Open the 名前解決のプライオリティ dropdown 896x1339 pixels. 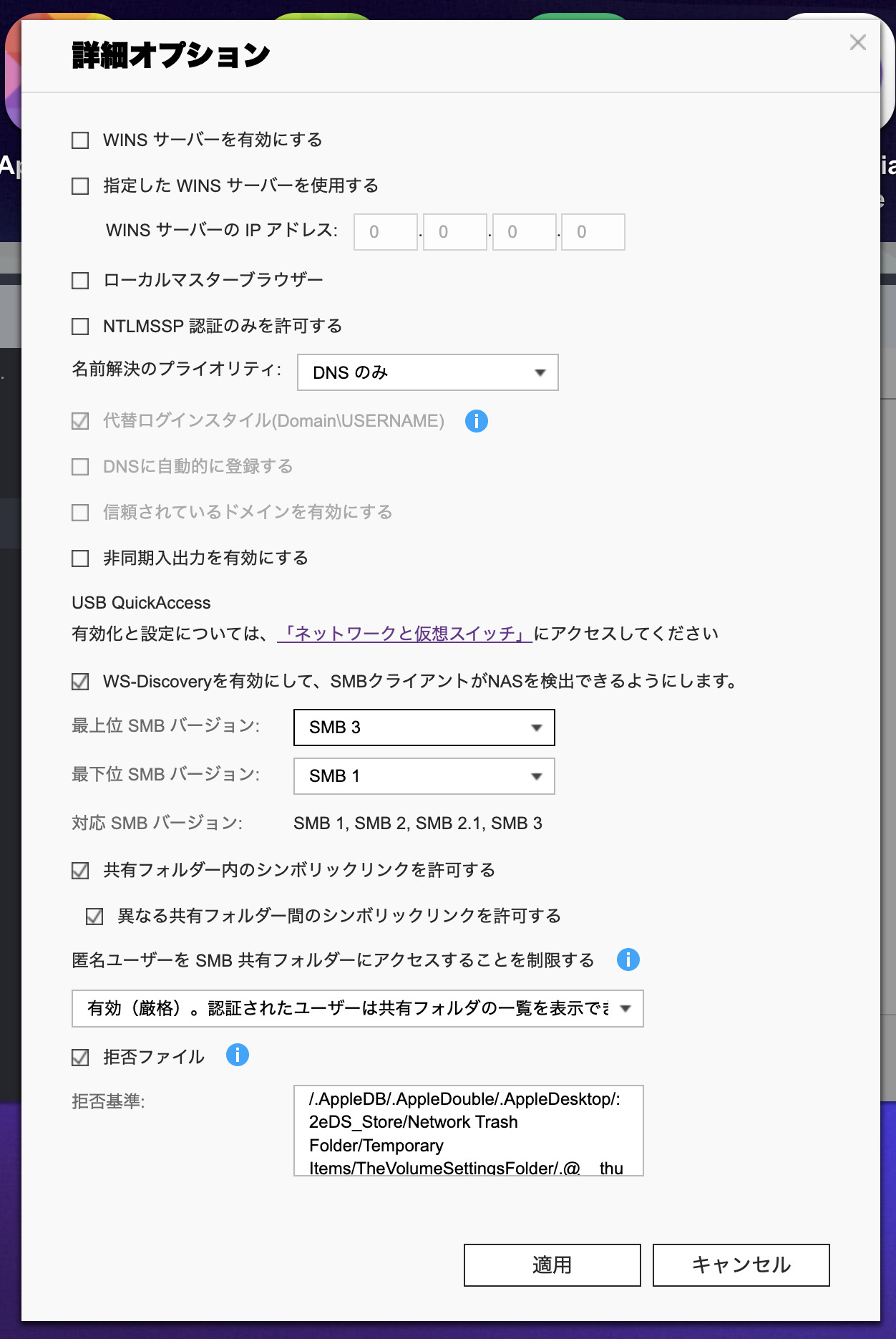[427, 372]
